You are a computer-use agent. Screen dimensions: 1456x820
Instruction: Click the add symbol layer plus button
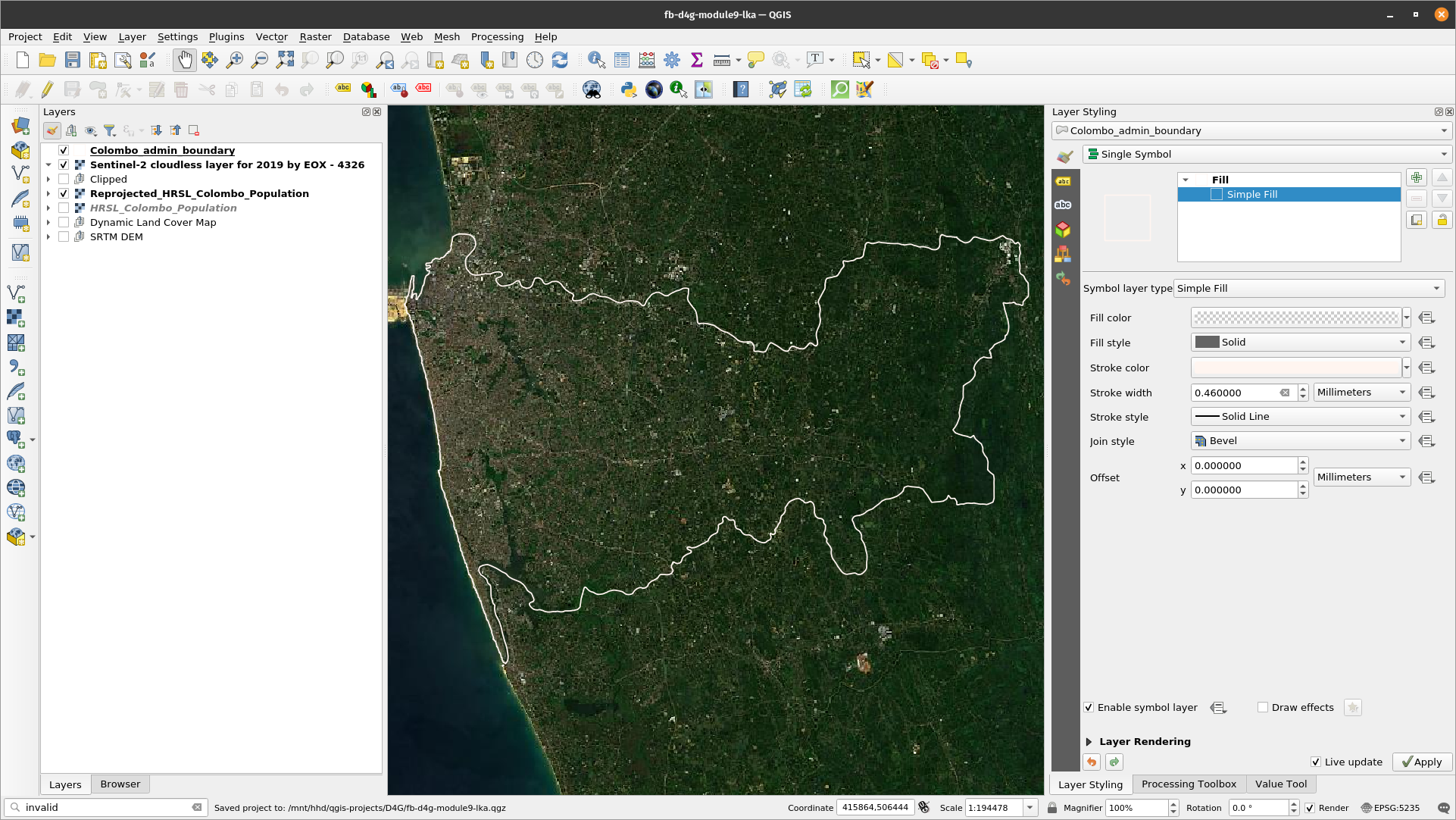(1417, 178)
